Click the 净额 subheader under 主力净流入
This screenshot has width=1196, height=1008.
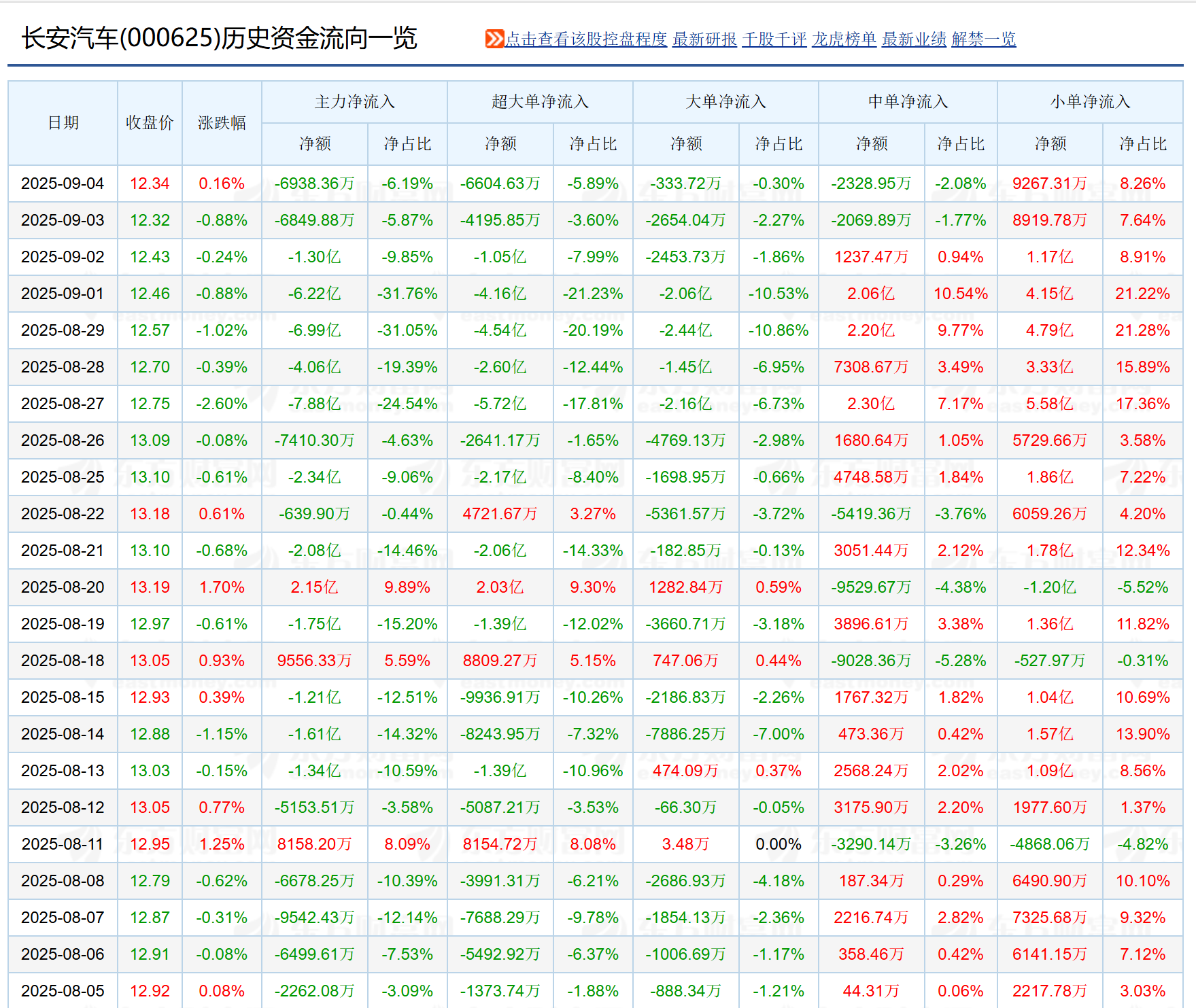point(315,144)
